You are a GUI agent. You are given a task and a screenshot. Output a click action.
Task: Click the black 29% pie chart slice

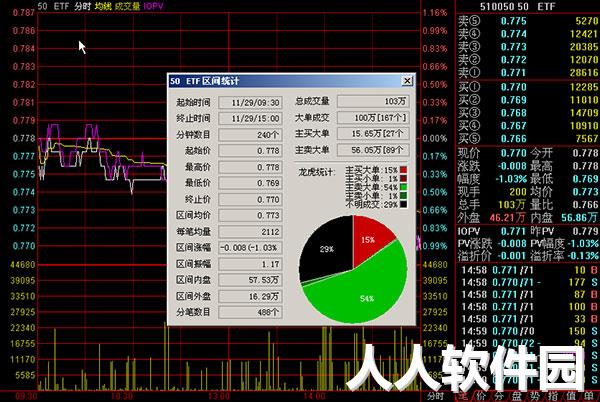328,249
